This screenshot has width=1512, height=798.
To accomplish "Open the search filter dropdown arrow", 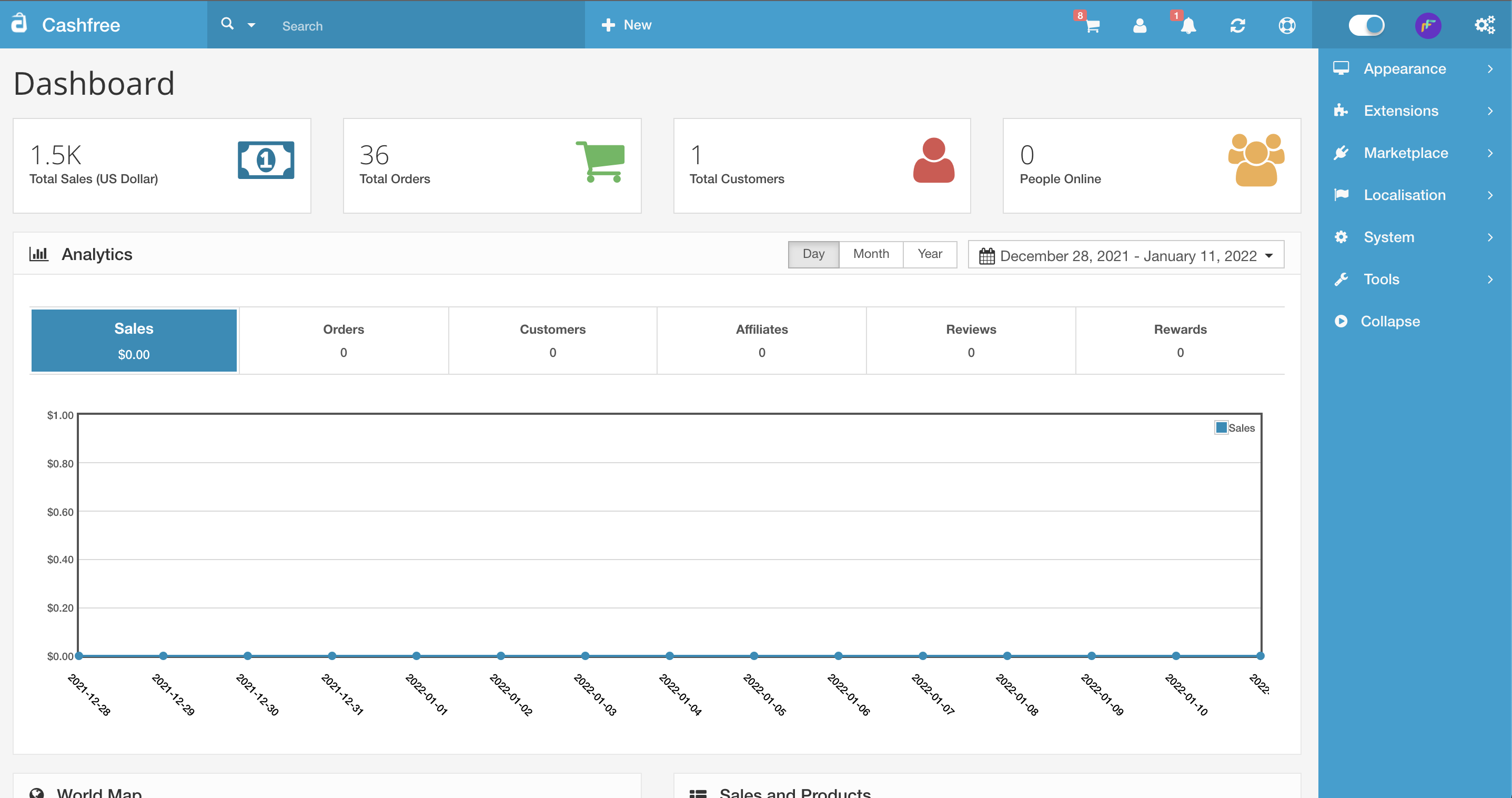I will (251, 25).
